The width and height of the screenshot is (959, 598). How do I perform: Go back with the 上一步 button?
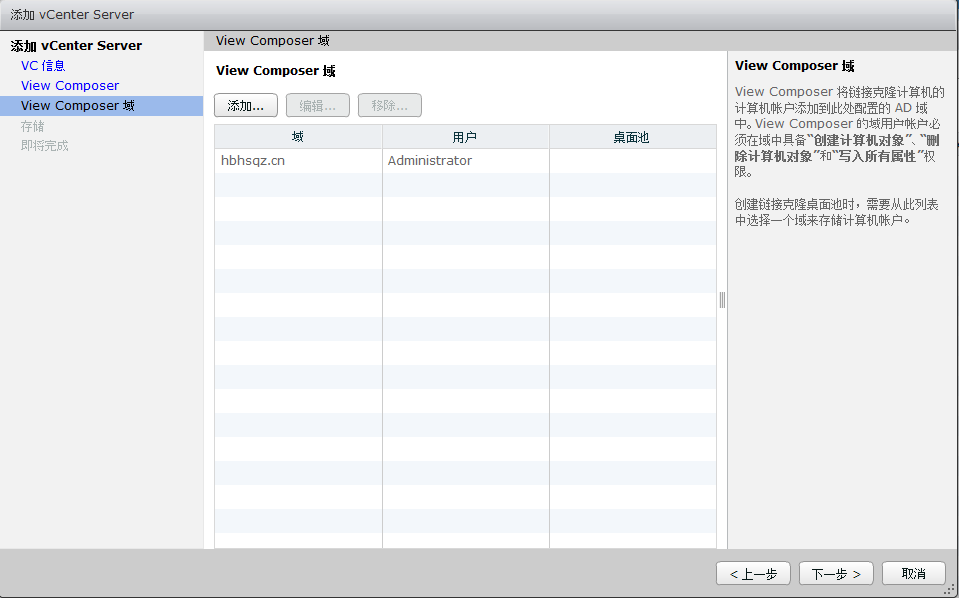[x=753, y=574]
